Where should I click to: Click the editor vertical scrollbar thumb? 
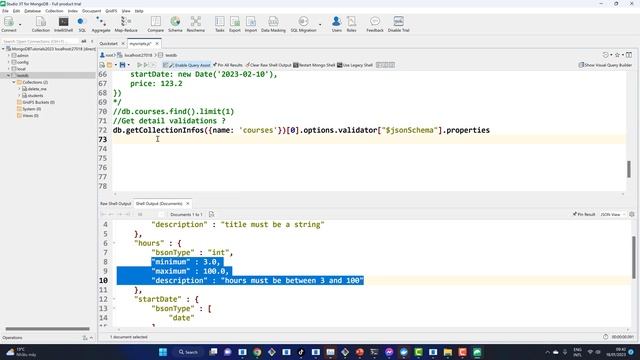(x=629, y=169)
